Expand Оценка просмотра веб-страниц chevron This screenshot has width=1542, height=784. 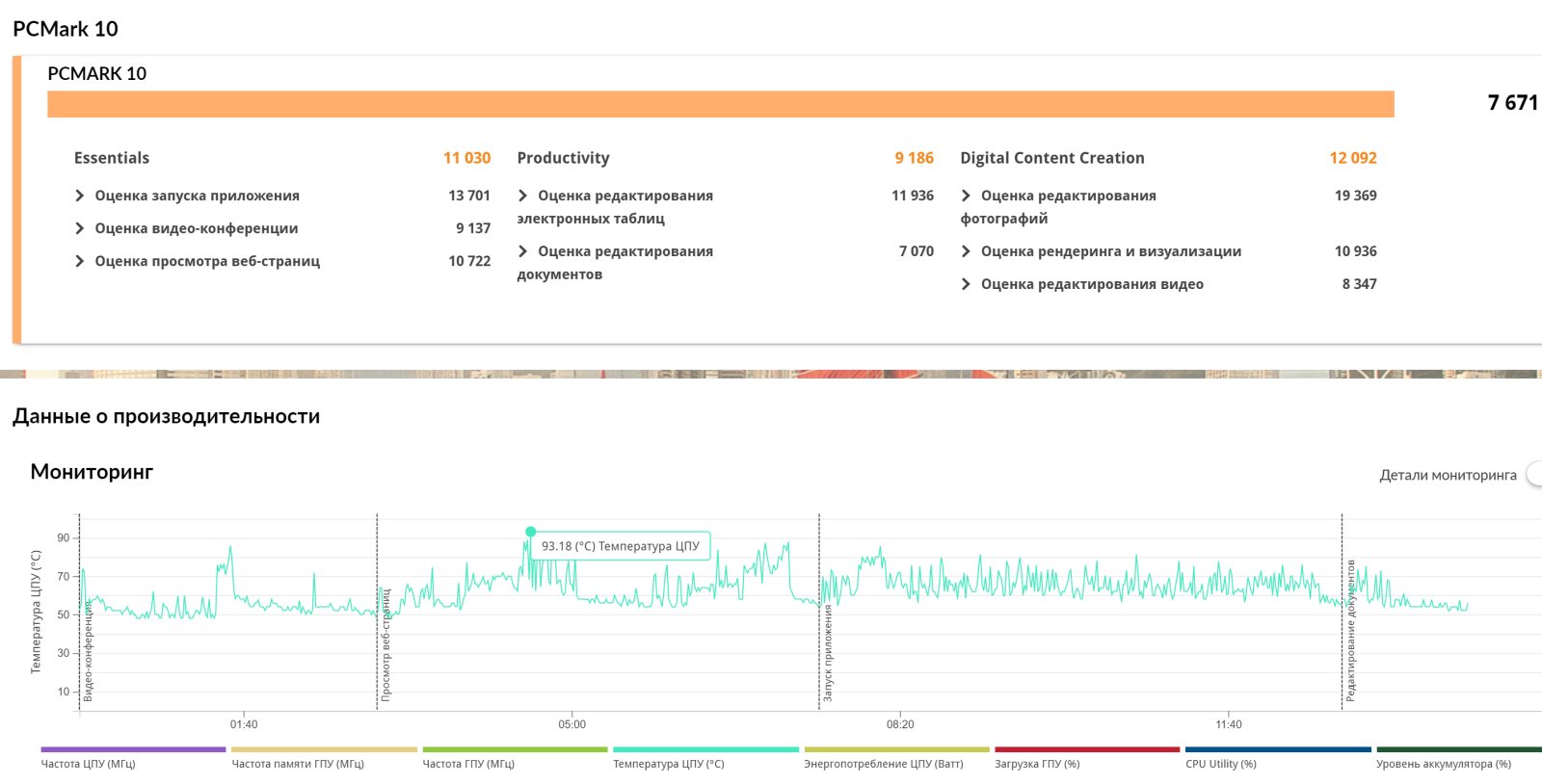(80, 261)
